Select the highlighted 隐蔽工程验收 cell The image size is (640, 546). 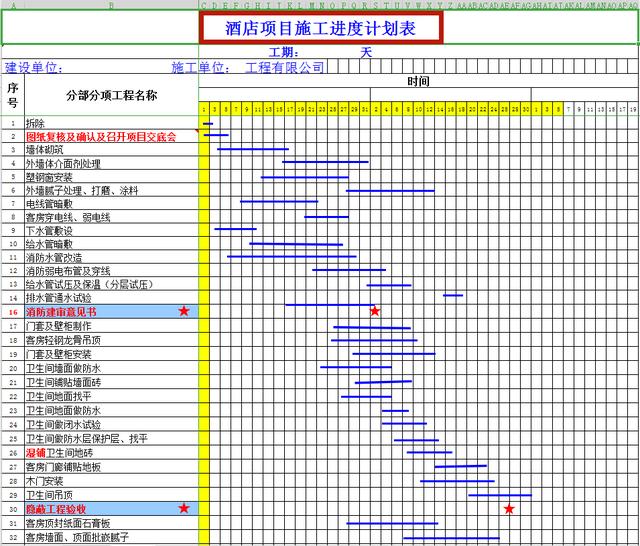[x=111, y=509]
